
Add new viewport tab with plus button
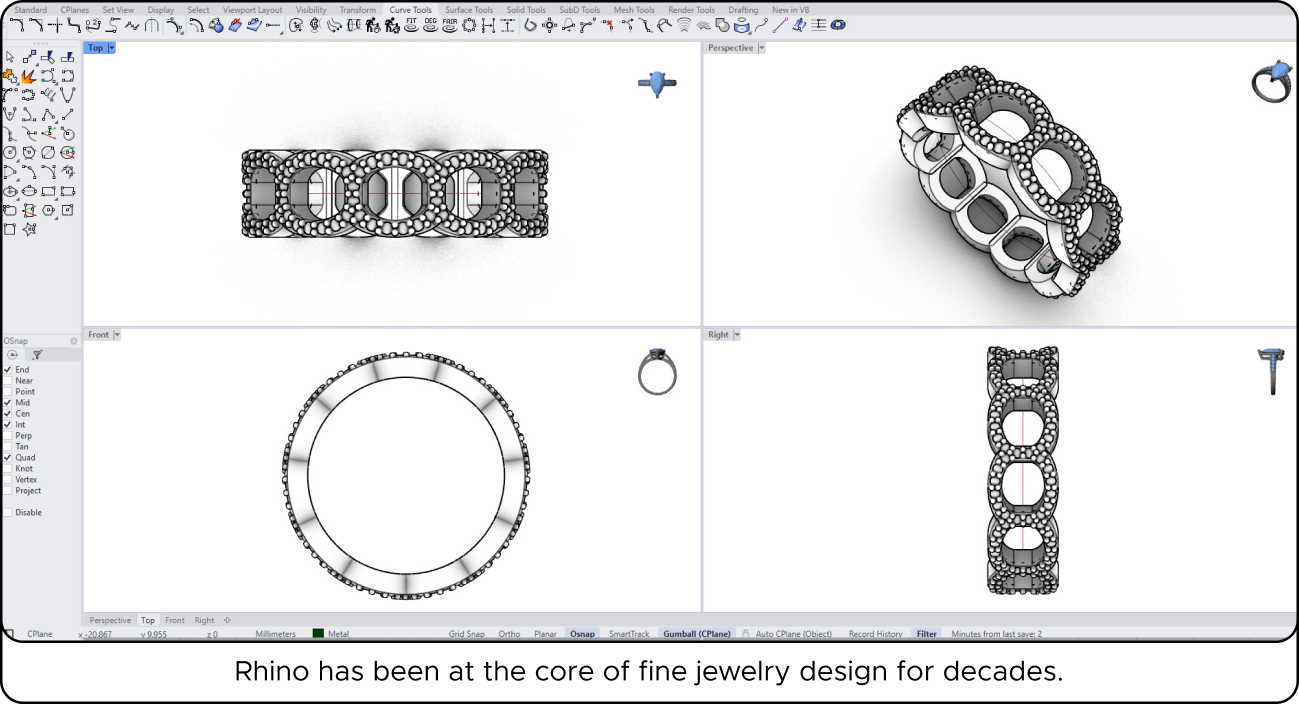[227, 620]
